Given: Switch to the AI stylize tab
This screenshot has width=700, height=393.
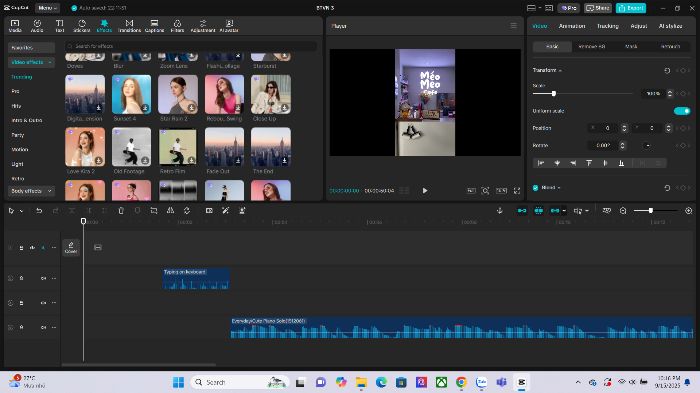Looking at the screenshot, I should 670,26.
